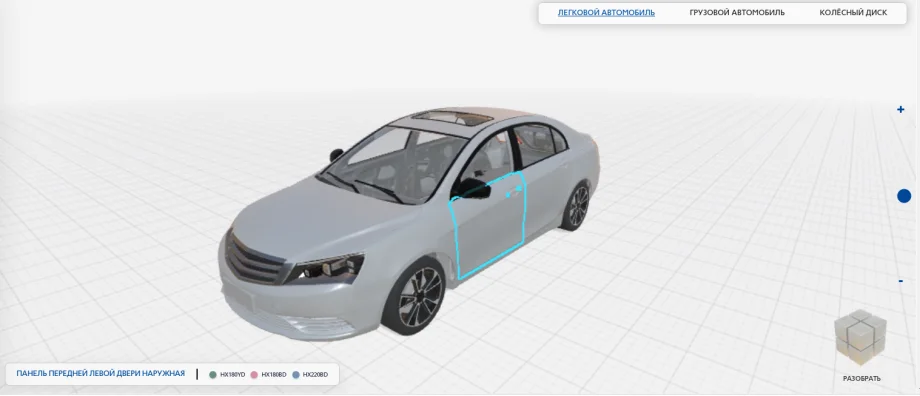Switch to ГРУЗОВОЙ АВТОМОБИЛЬ tab

pos(737,12)
